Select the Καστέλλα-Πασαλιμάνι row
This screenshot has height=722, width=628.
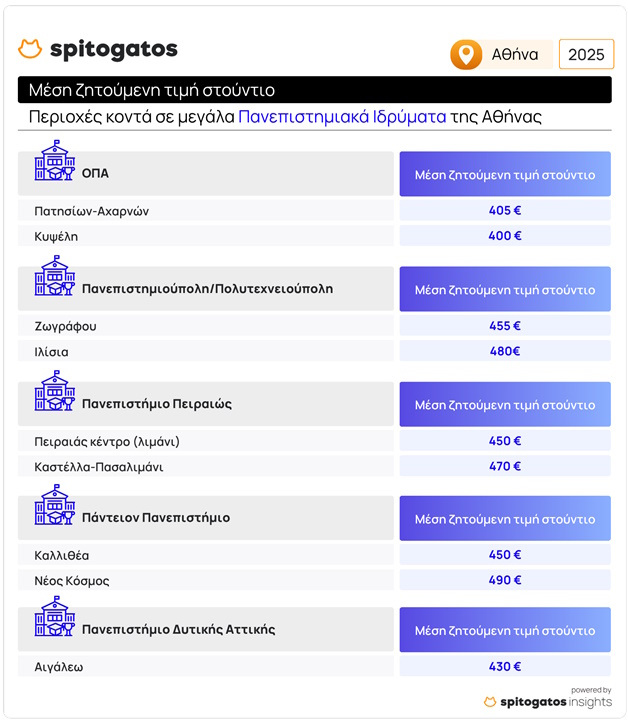(206, 466)
